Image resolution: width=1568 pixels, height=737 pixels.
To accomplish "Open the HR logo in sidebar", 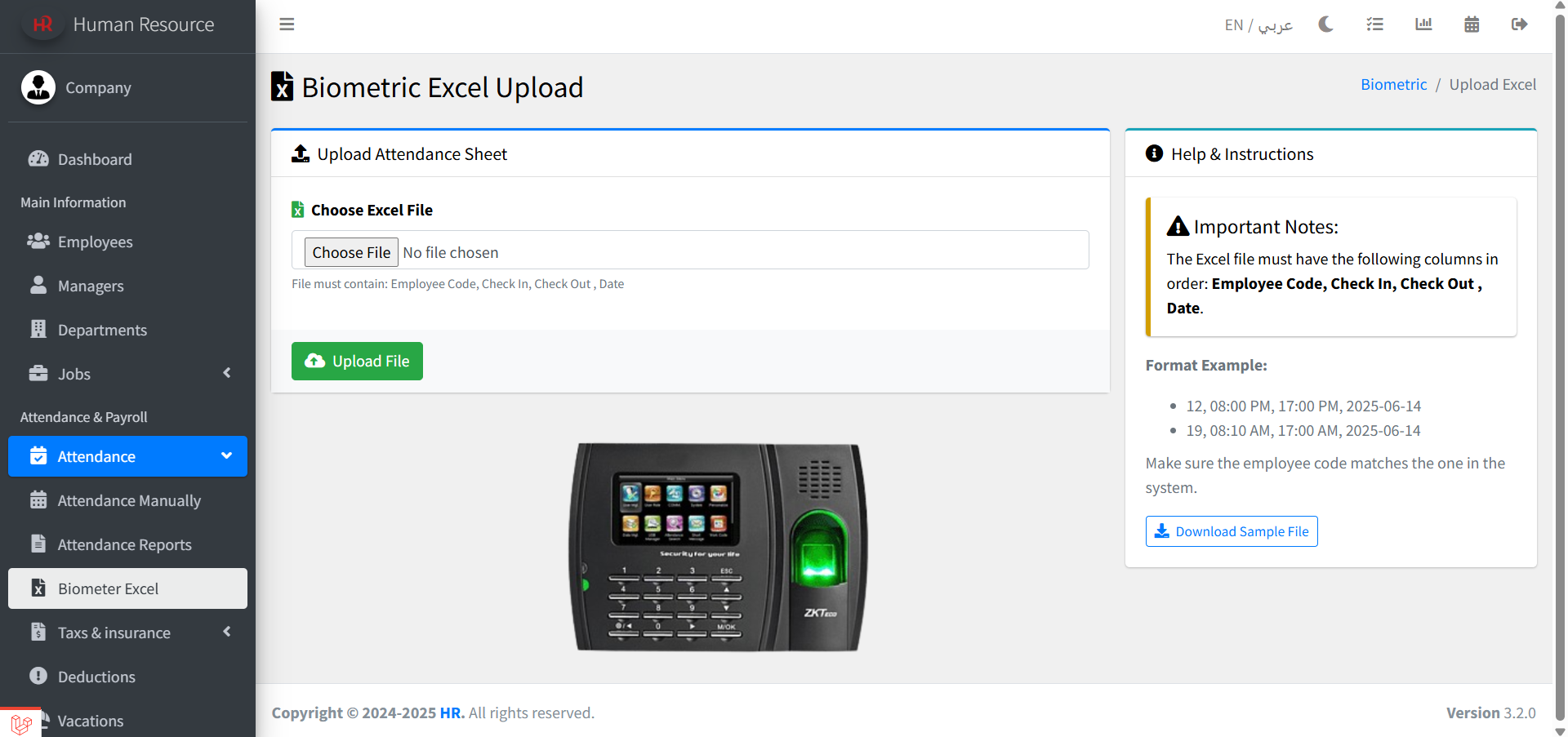I will (42, 24).
